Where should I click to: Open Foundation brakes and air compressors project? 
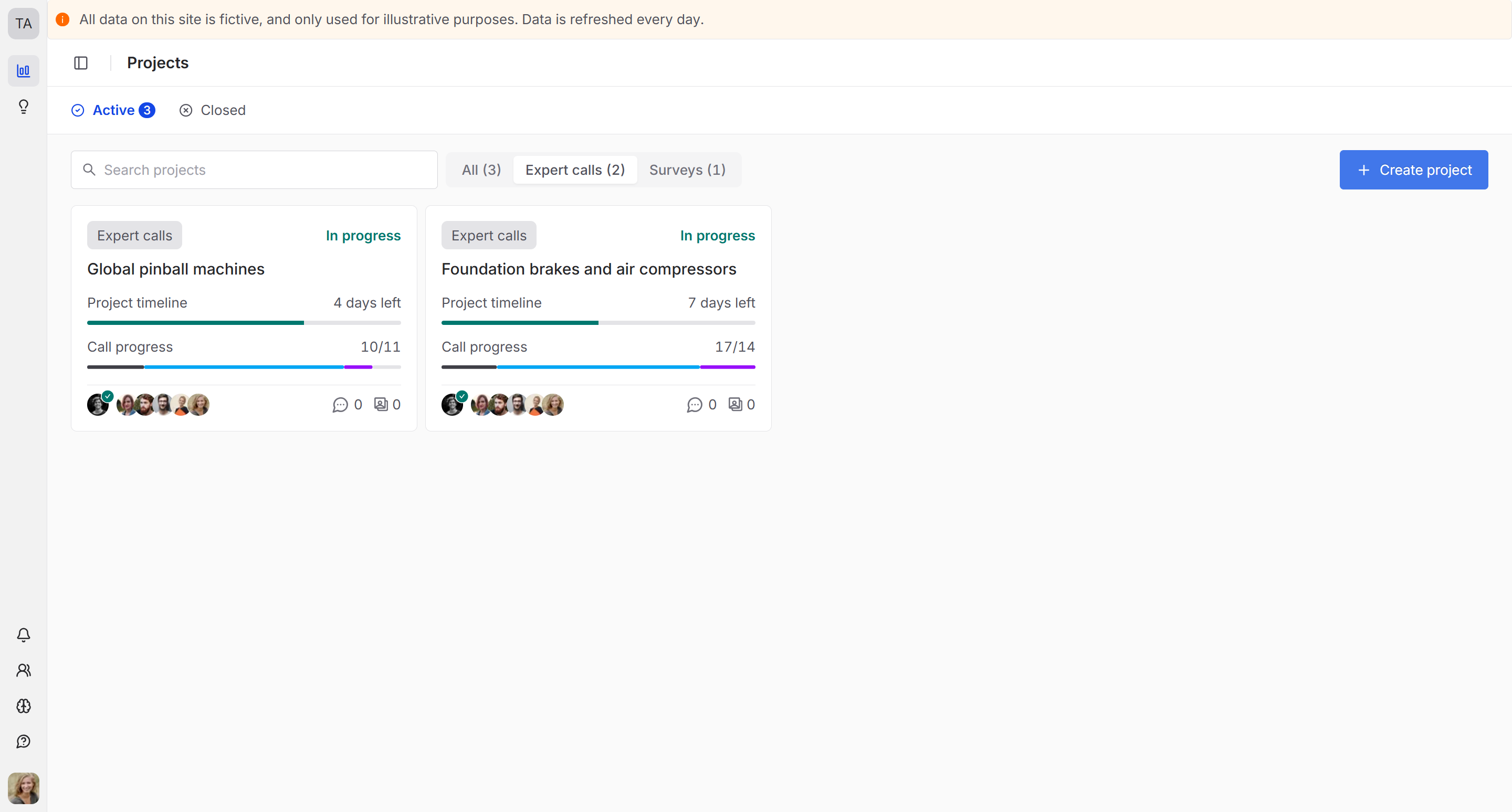(x=588, y=269)
